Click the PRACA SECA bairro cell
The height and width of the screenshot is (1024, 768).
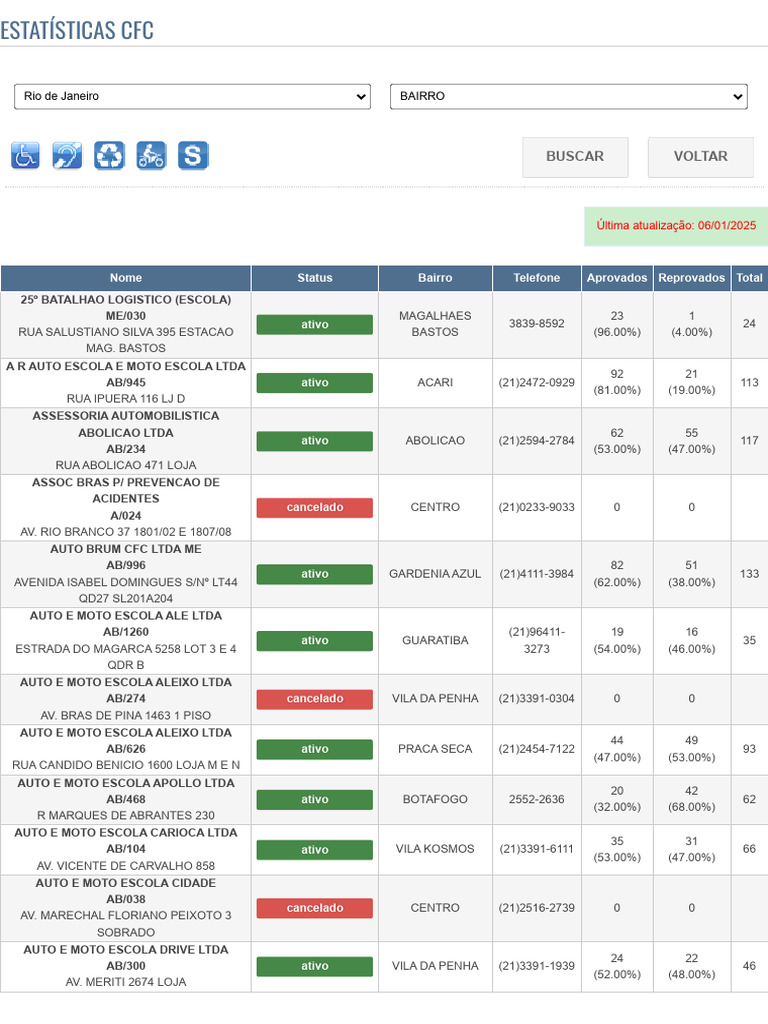(x=435, y=749)
